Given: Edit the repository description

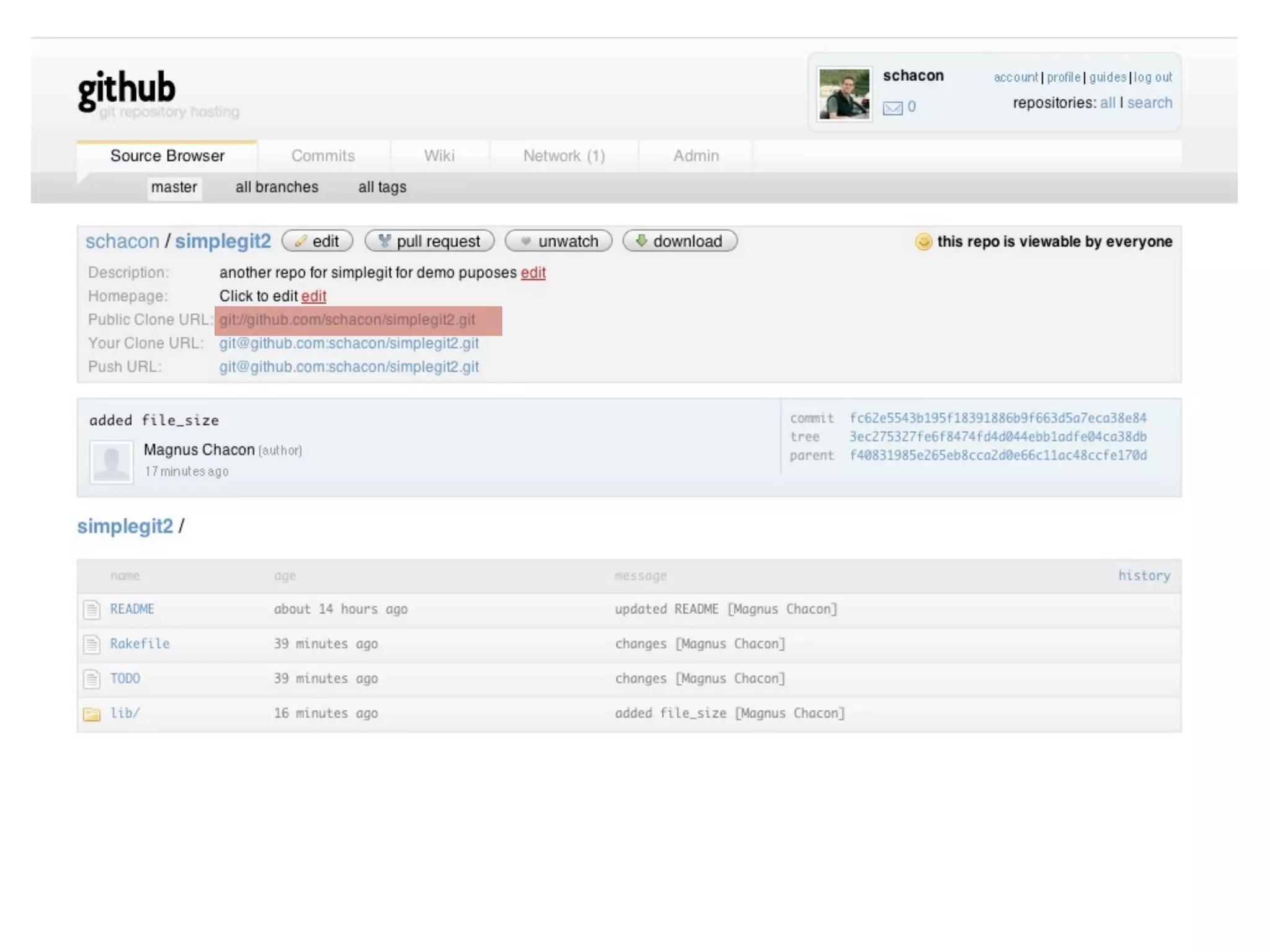Looking at the screenshot, I should [x=533, y=273].
